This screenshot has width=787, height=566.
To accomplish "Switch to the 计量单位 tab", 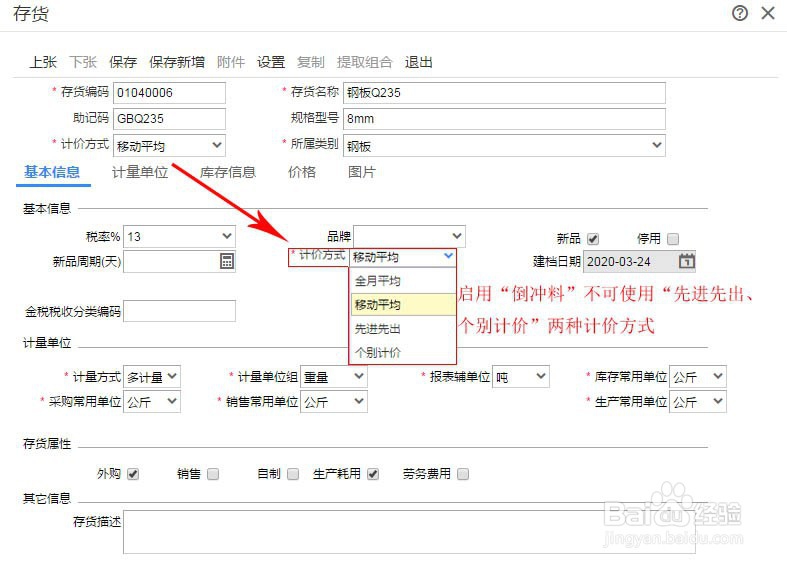I will [x=140, y=173].
